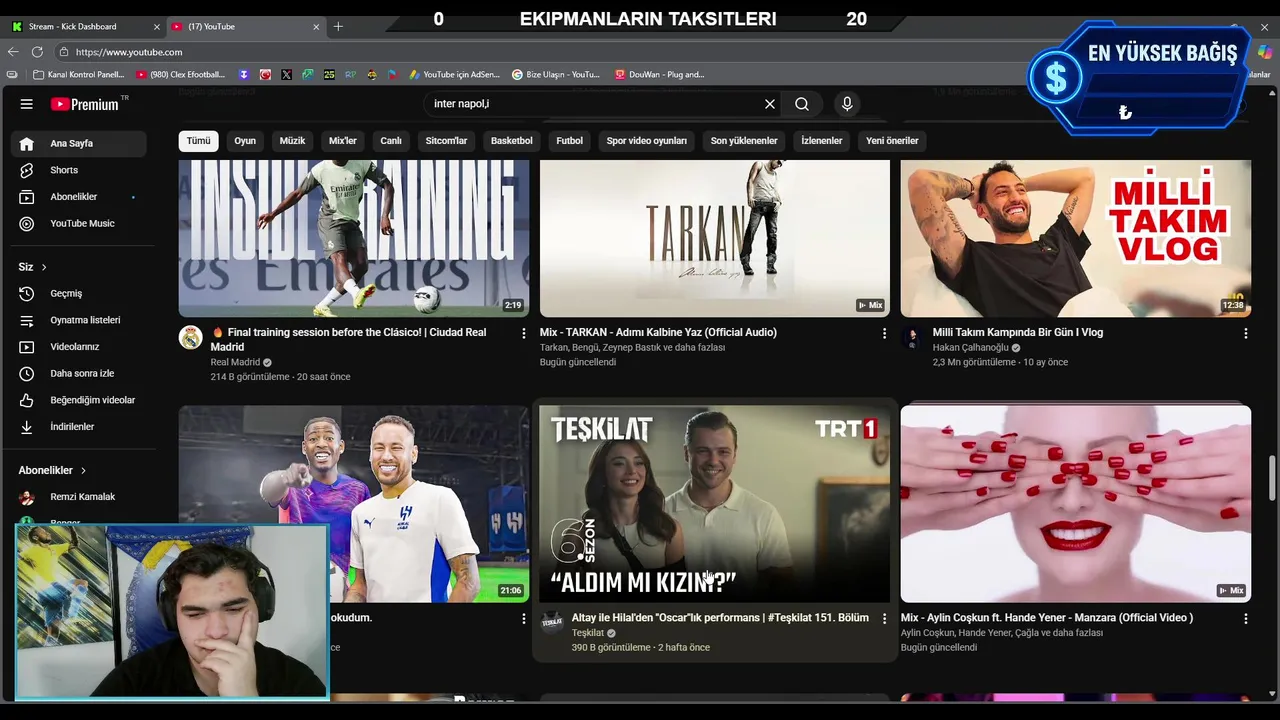
Task: Open the X (Twitter) bookmark icon
Action: tap(287, 74)
